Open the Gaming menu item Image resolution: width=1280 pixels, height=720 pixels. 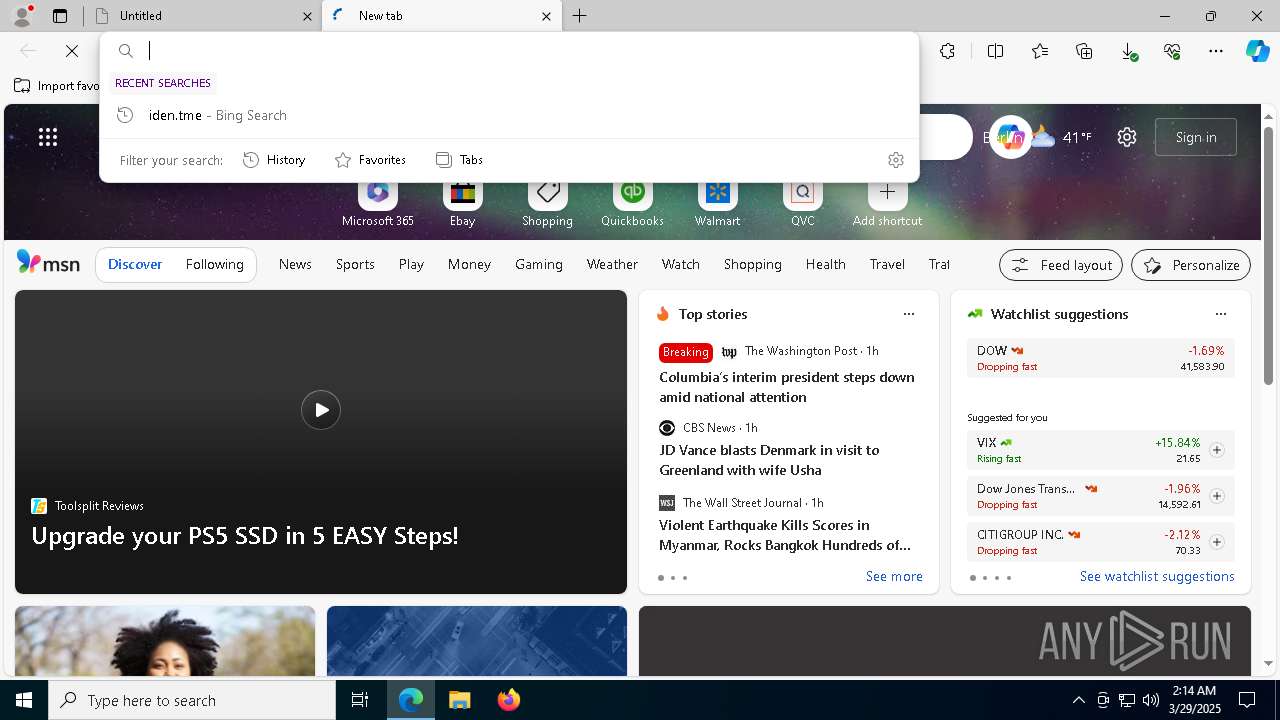point(539,264)
